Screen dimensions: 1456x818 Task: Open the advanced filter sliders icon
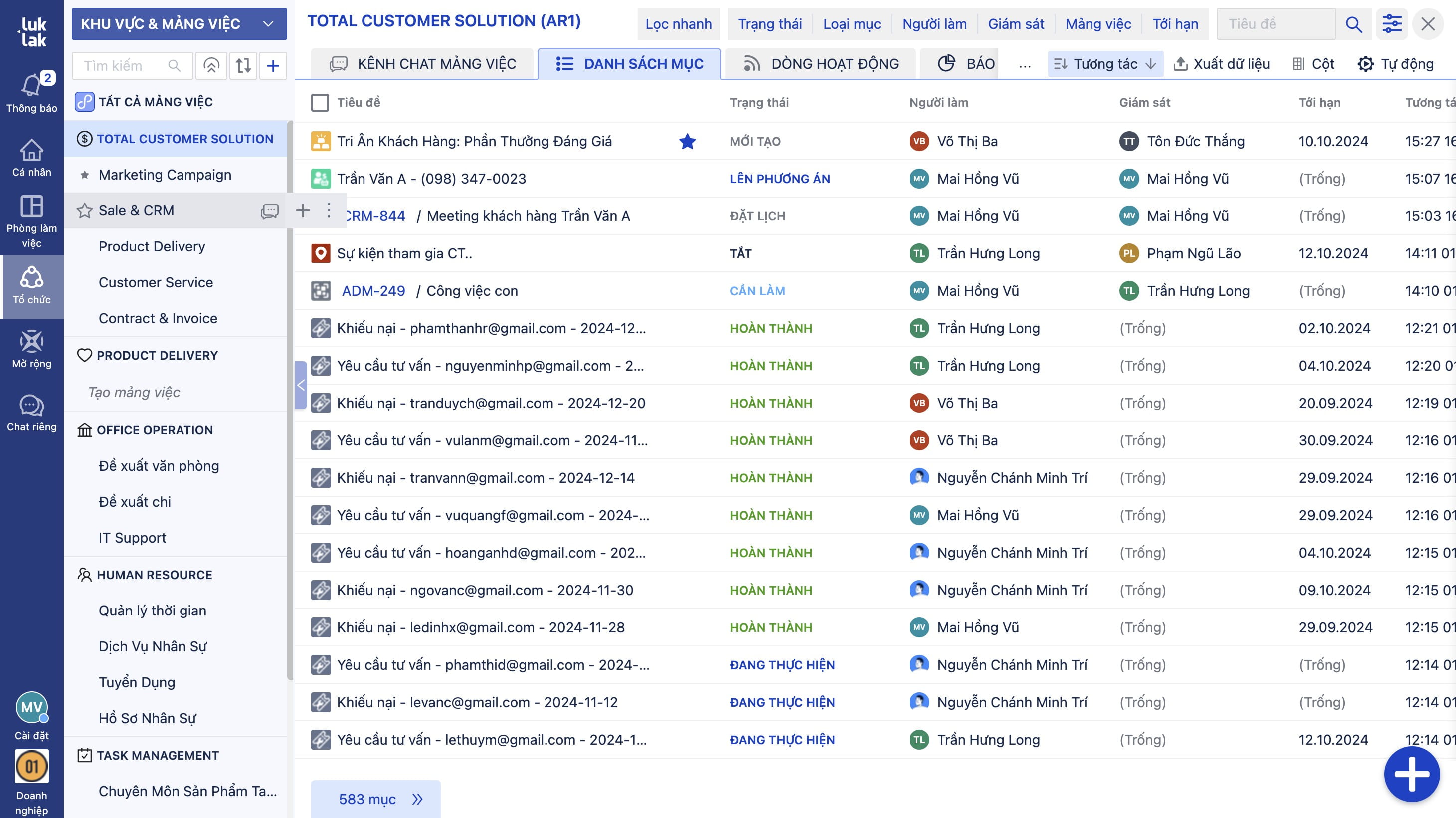click(1392, 24)
